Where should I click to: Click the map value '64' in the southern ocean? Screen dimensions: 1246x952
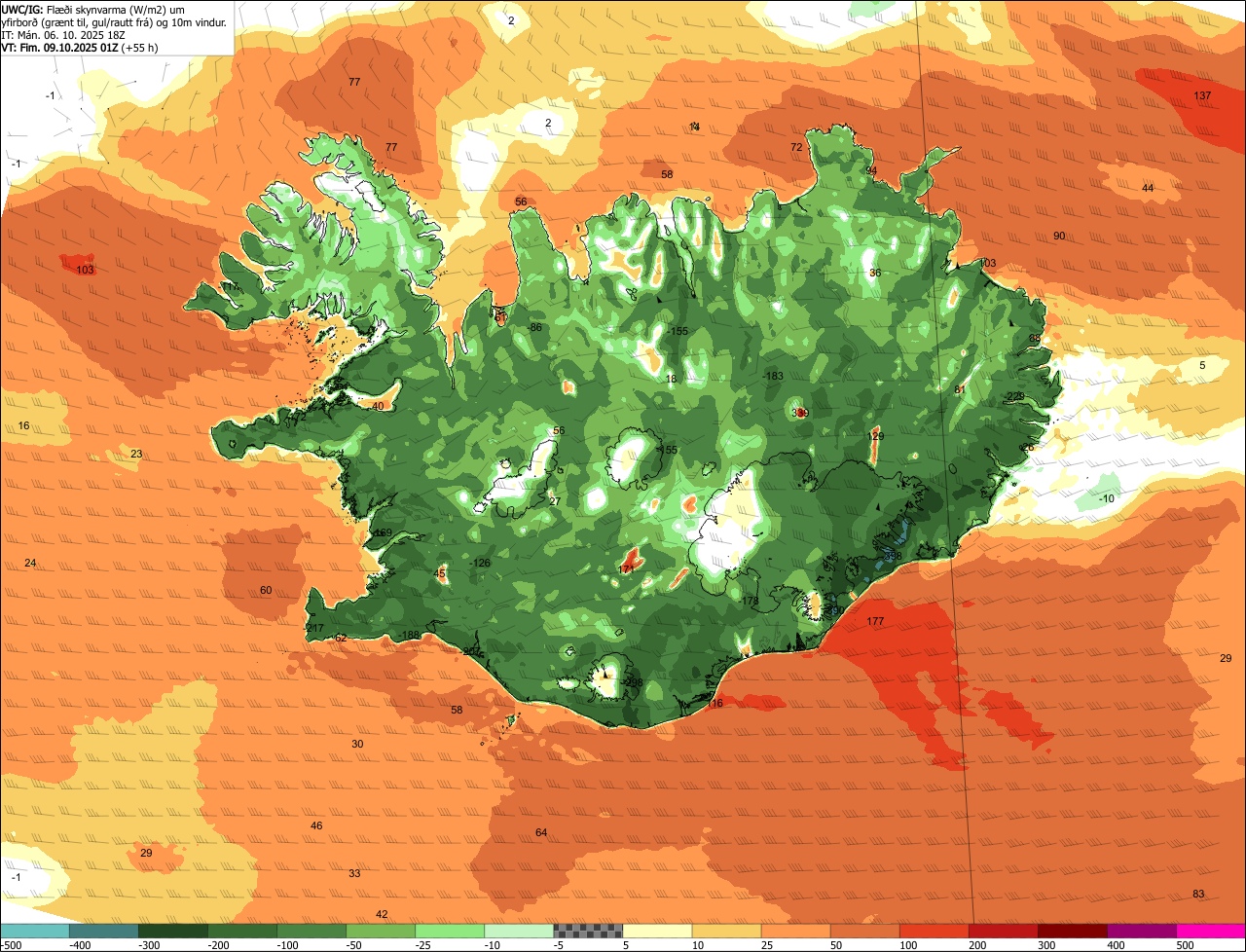tap(541, 832)
